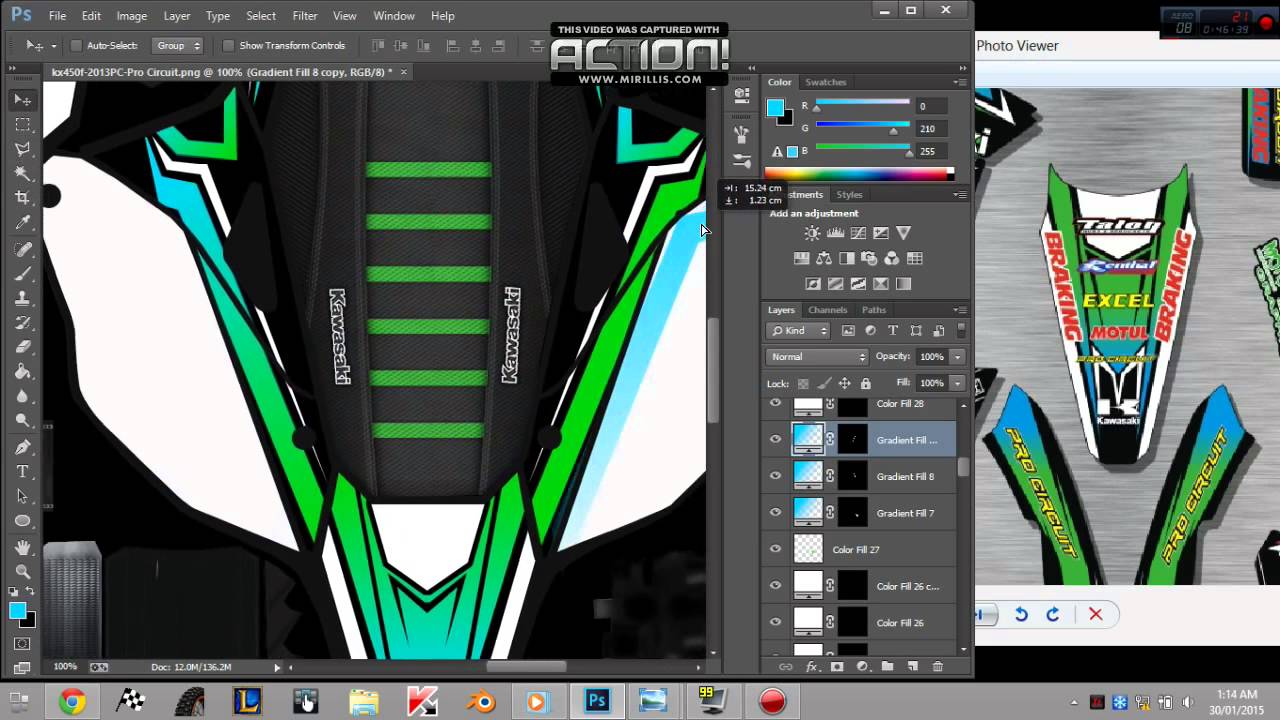Click the zoom percentage field

(x=65, y=667)
